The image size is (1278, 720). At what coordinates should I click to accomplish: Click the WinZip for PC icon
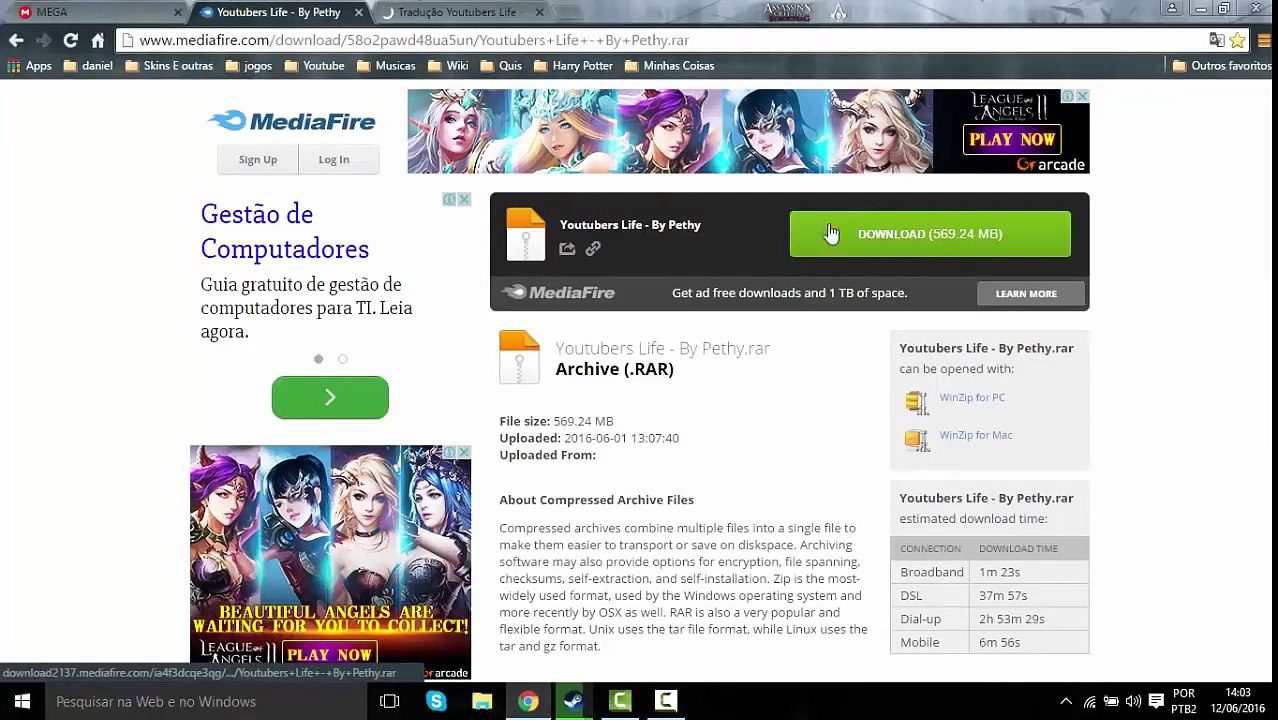[916, 402]
